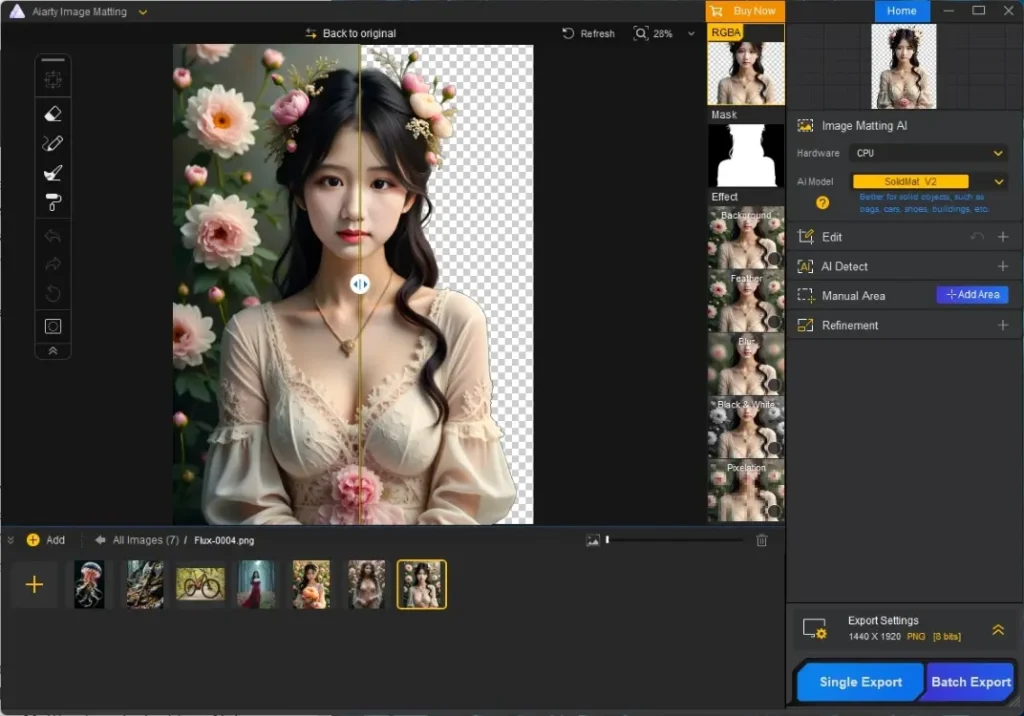Switch to the Home tab
The height and width of the screenshot is (716, 1024).
901,11
